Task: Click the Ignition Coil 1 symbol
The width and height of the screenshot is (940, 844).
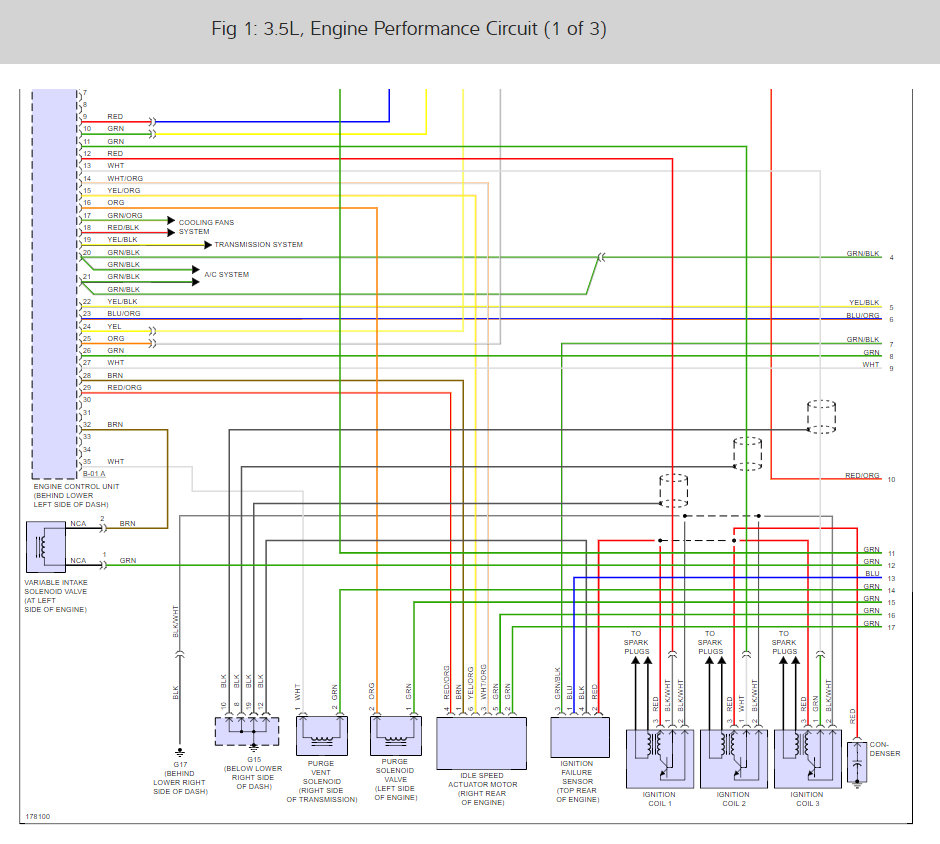Action: point(659,758)
